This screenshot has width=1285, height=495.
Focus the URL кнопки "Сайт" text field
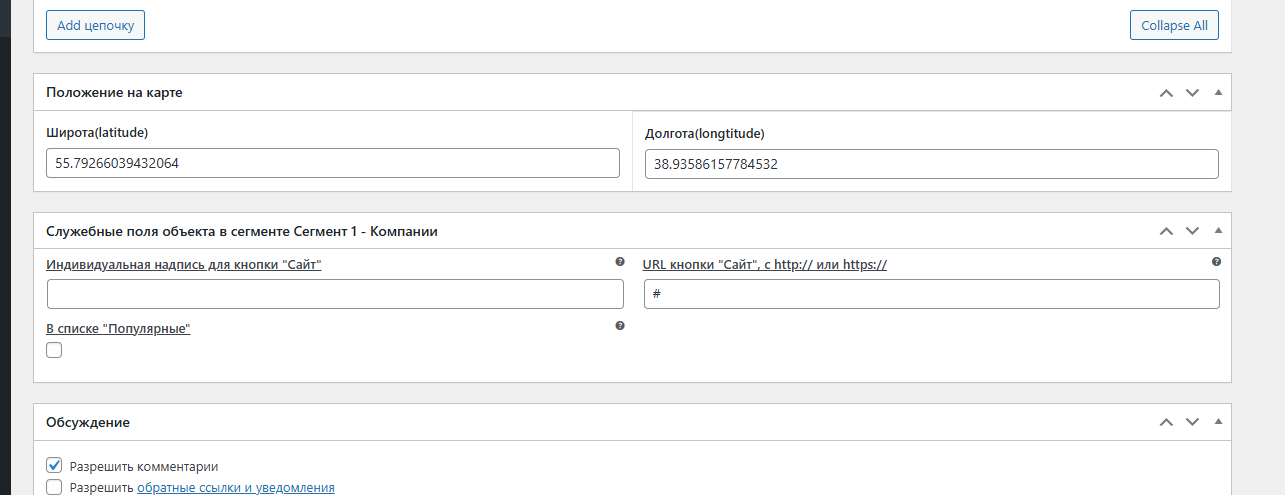(x=931, y=294)
